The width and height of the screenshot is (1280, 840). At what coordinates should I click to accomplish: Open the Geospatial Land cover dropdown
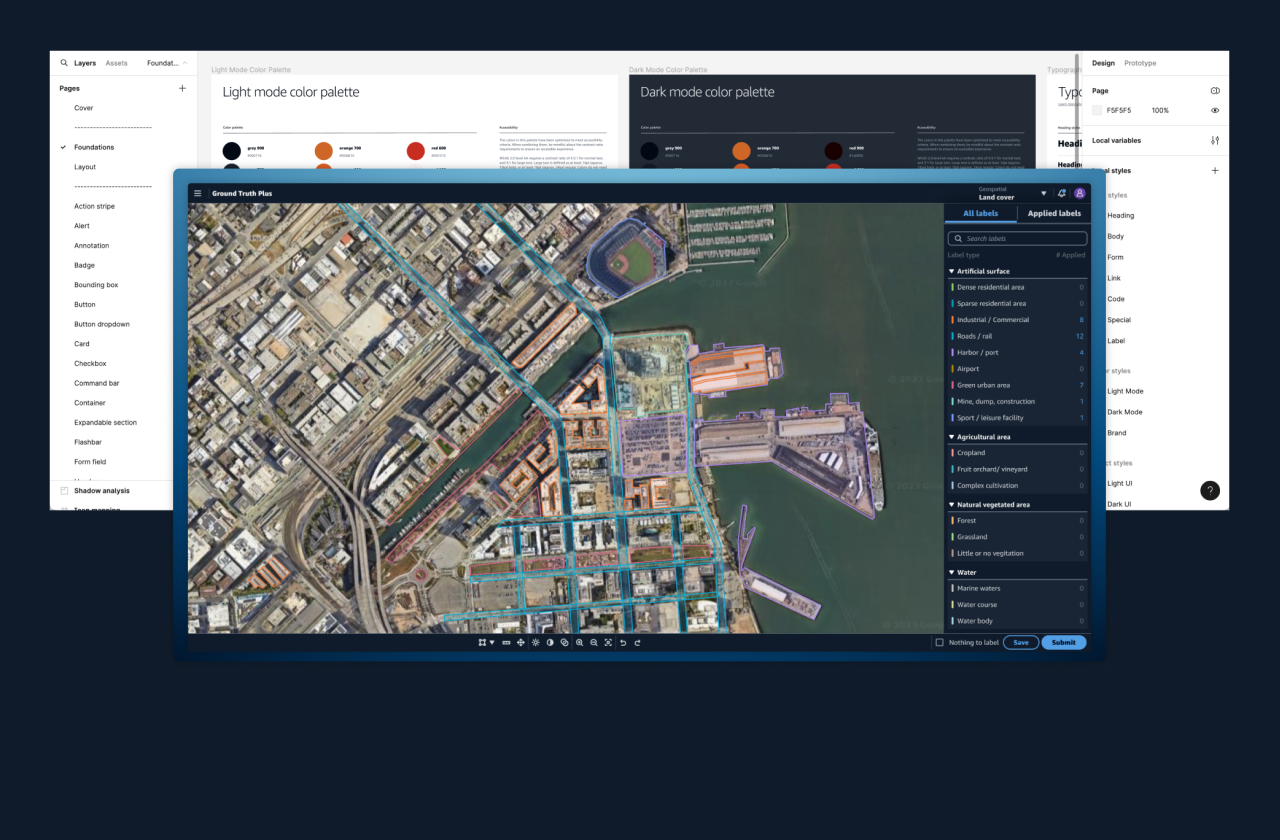[x=1043, y=193]
